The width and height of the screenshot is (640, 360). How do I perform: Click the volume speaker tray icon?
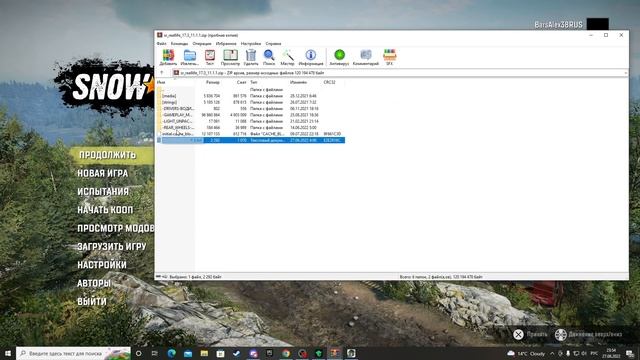pos(584,353)
